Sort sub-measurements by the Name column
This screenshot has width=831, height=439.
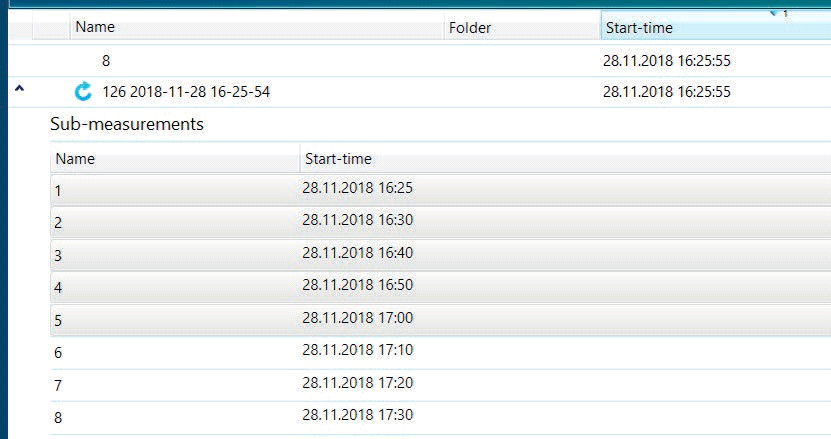[x=75, y=158]
